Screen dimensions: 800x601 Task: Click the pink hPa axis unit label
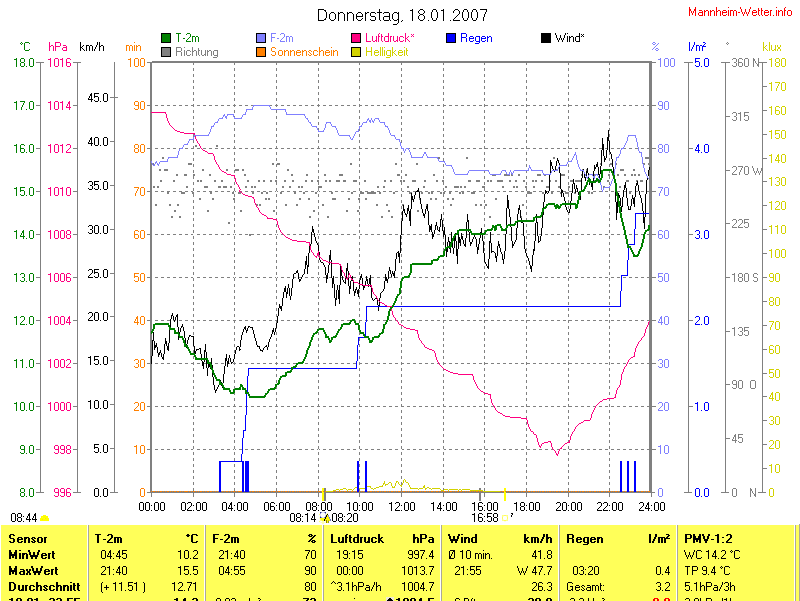coord(58,47)
